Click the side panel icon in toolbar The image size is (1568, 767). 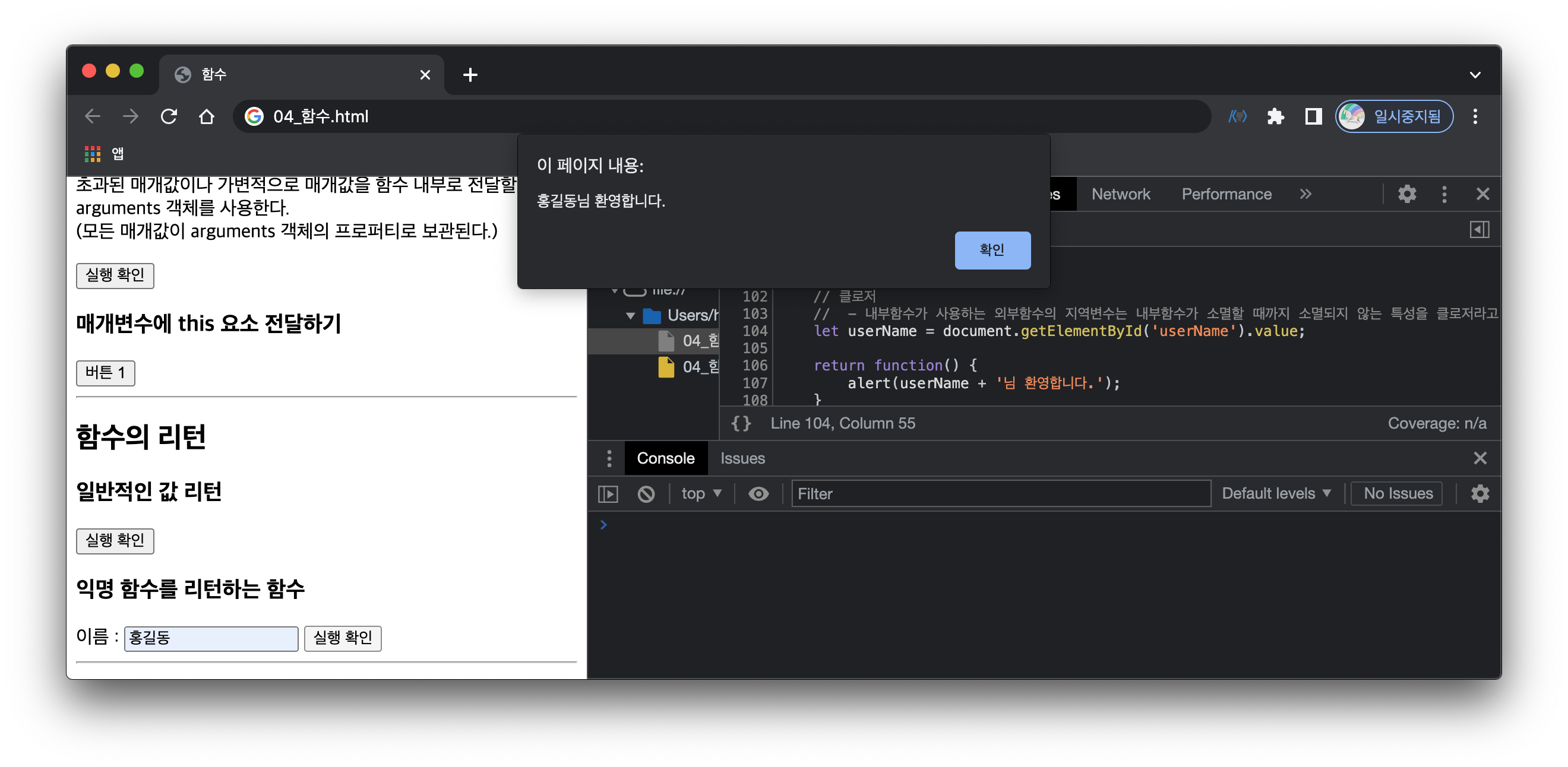click(1313, 116)
